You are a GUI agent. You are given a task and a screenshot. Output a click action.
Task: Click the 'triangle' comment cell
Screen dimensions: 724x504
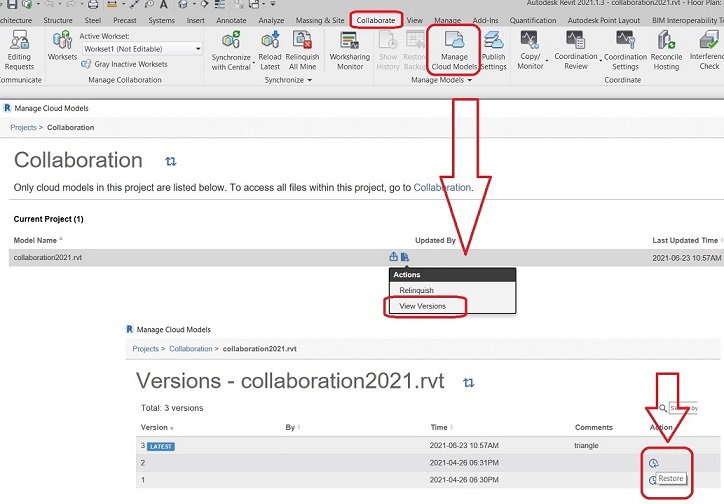586,445
